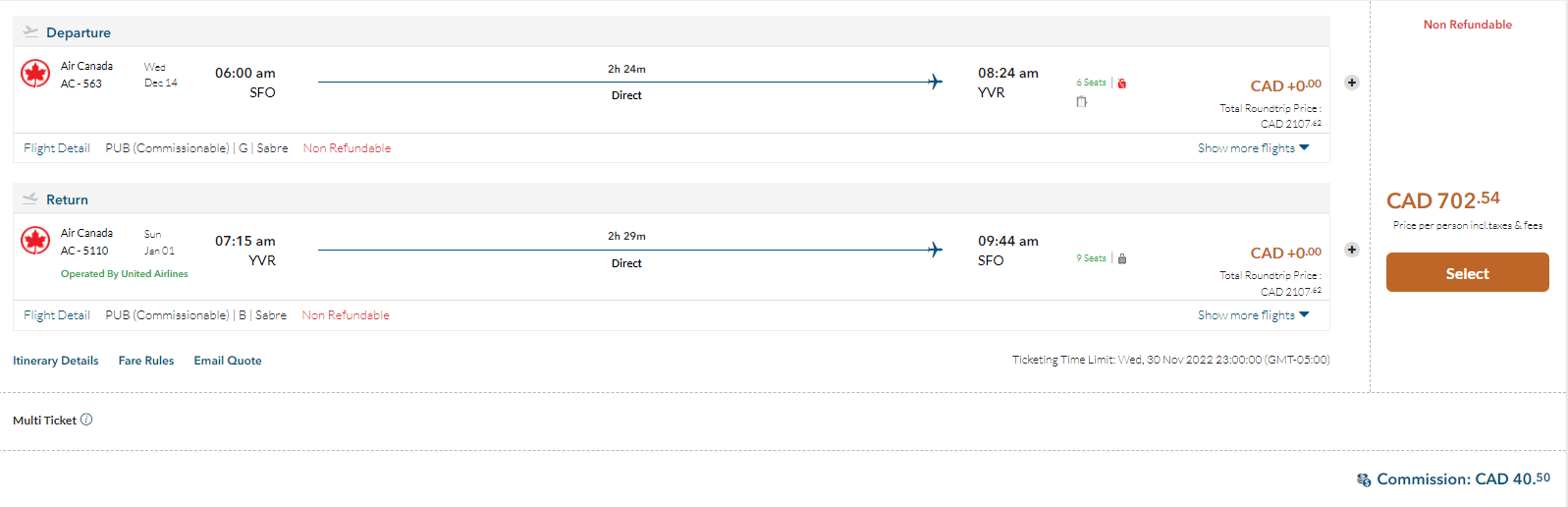Expand Show more flights for departure
Screen dimensions: 1568x507
pos(1253,148)
